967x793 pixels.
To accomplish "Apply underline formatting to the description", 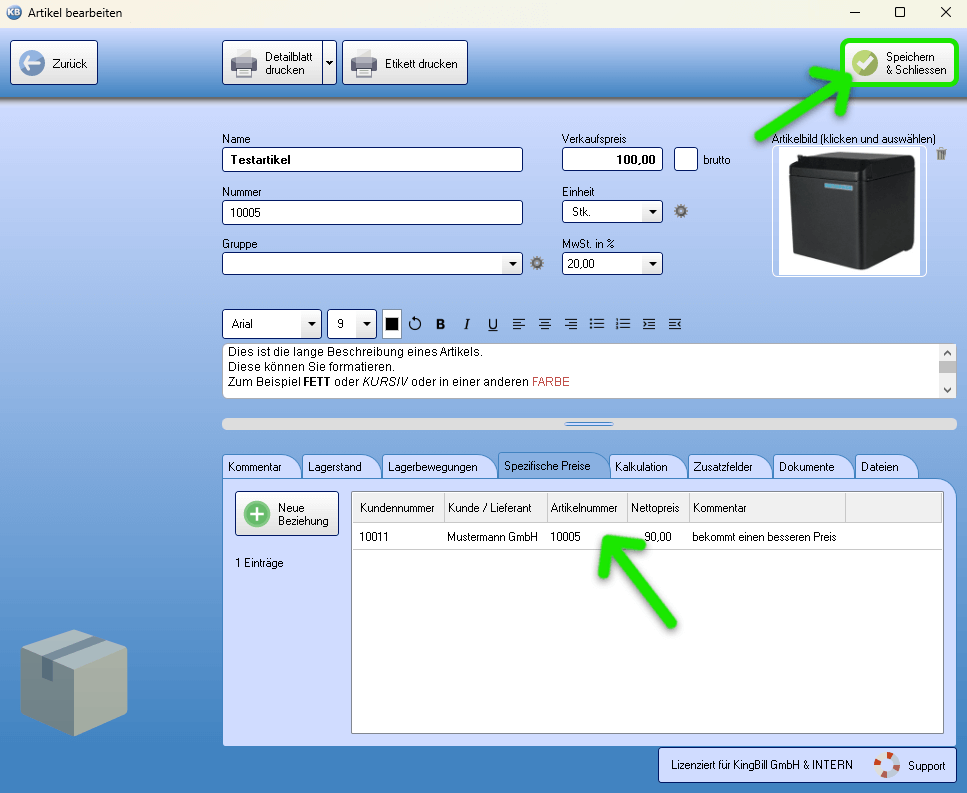I will (492, 324).
